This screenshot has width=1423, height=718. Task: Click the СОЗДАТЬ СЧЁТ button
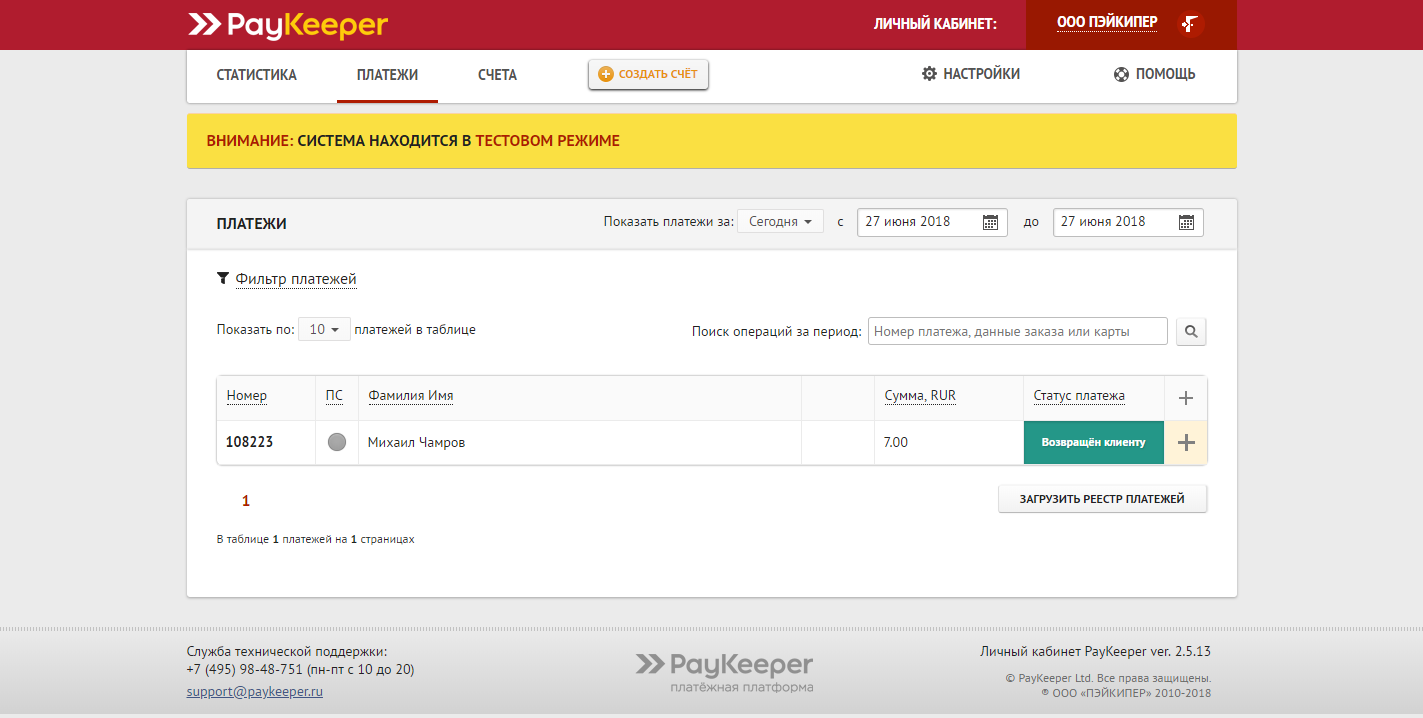(x=648, y=73)
